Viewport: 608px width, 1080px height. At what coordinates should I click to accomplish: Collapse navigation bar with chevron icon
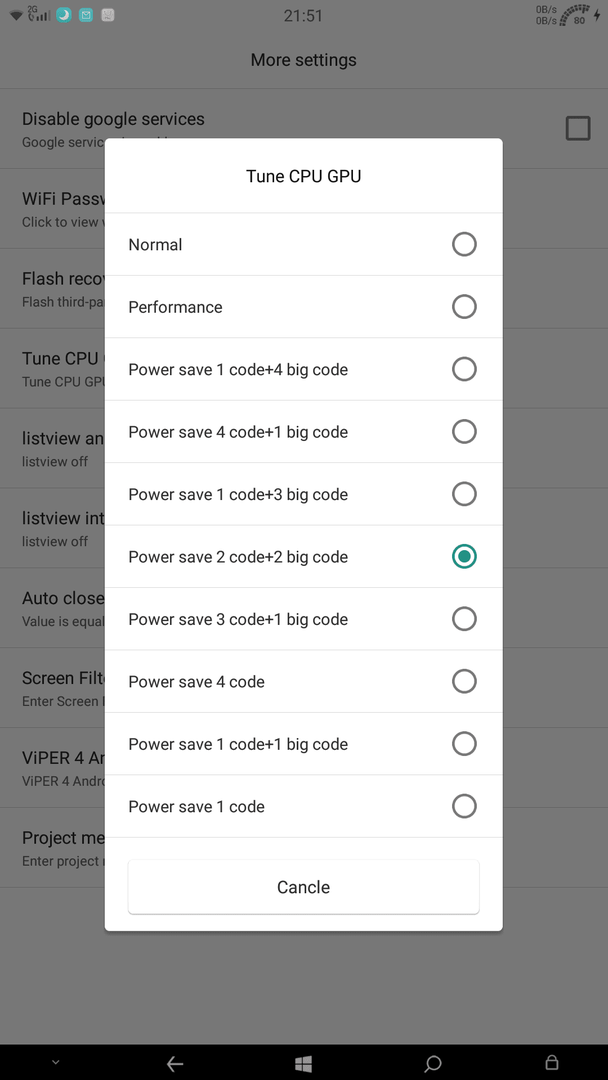[x=56, y=1063]
